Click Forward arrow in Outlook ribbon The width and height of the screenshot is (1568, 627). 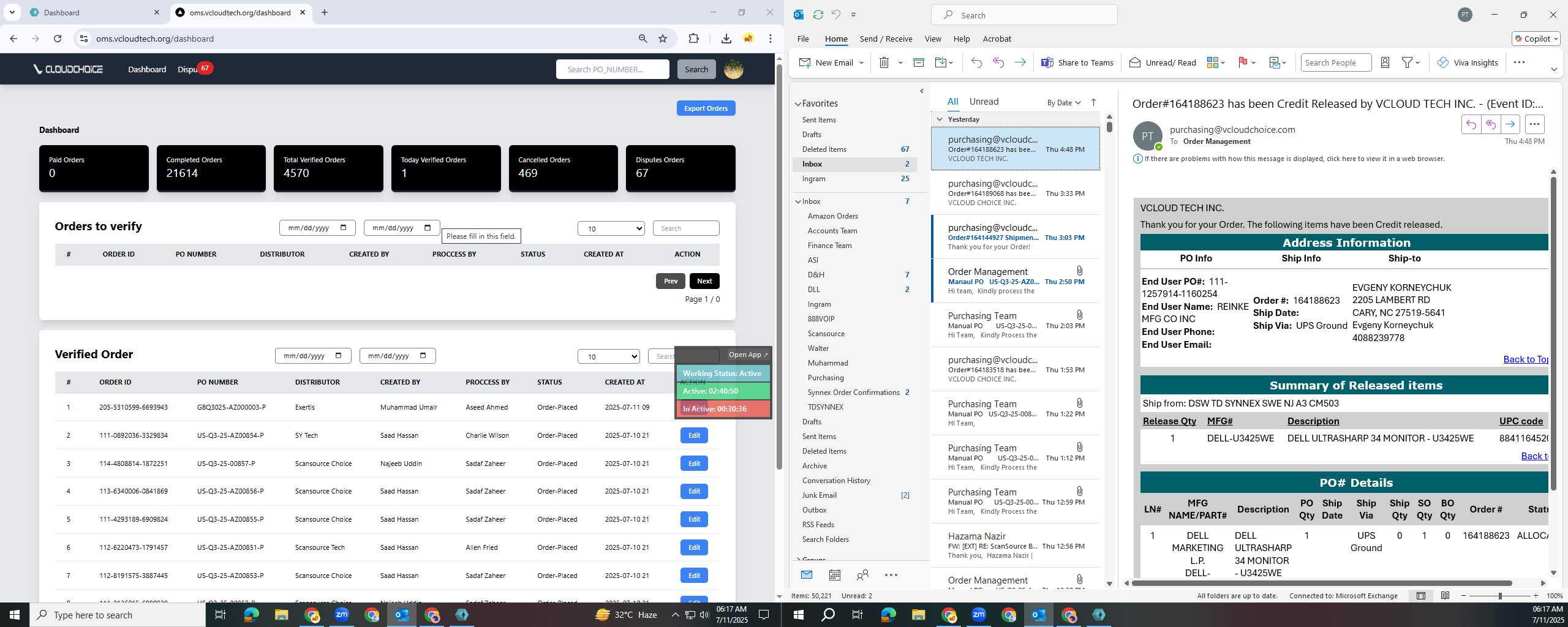[1020, 62]
